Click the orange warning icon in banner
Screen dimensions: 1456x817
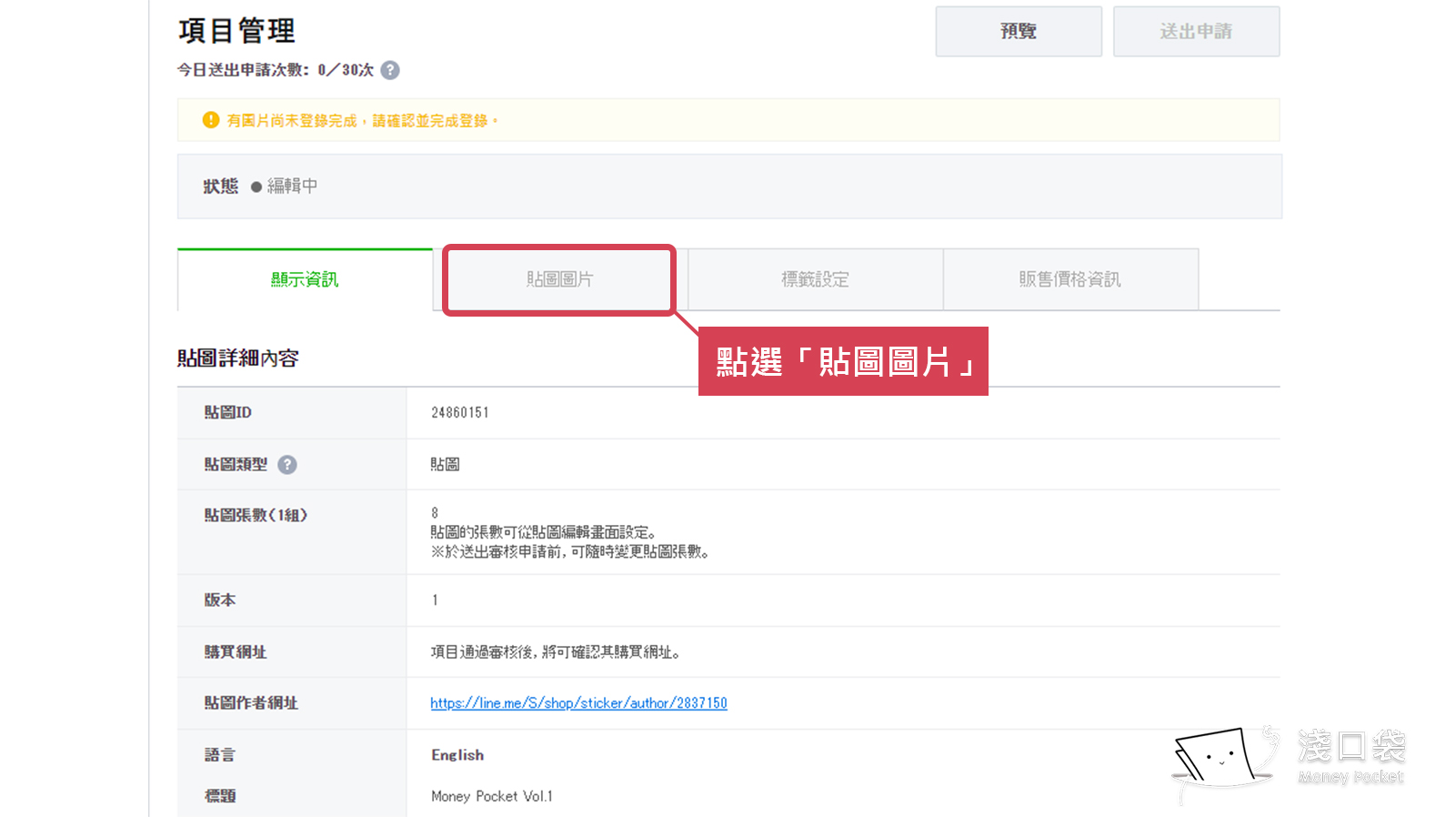pos(211,120)
